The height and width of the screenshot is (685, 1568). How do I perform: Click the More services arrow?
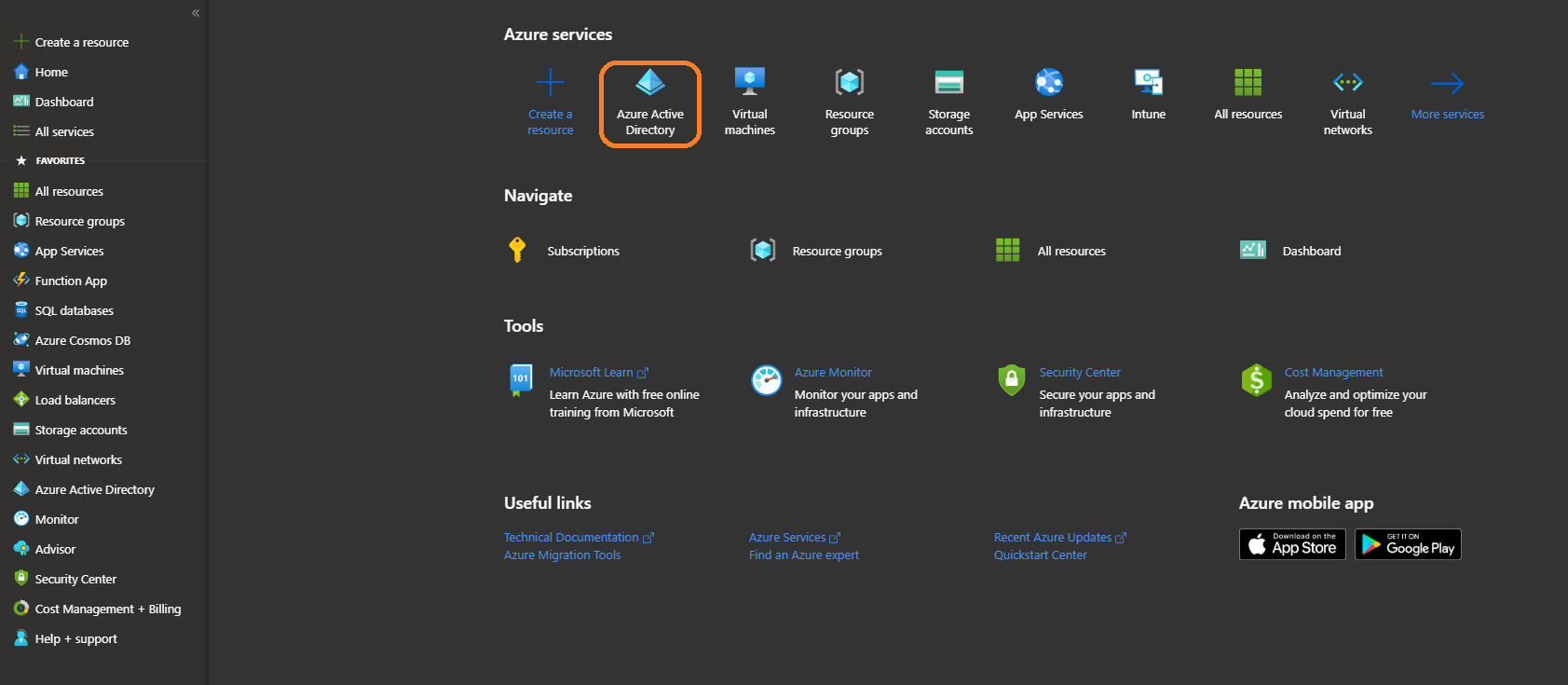[x=1448, y=84]
